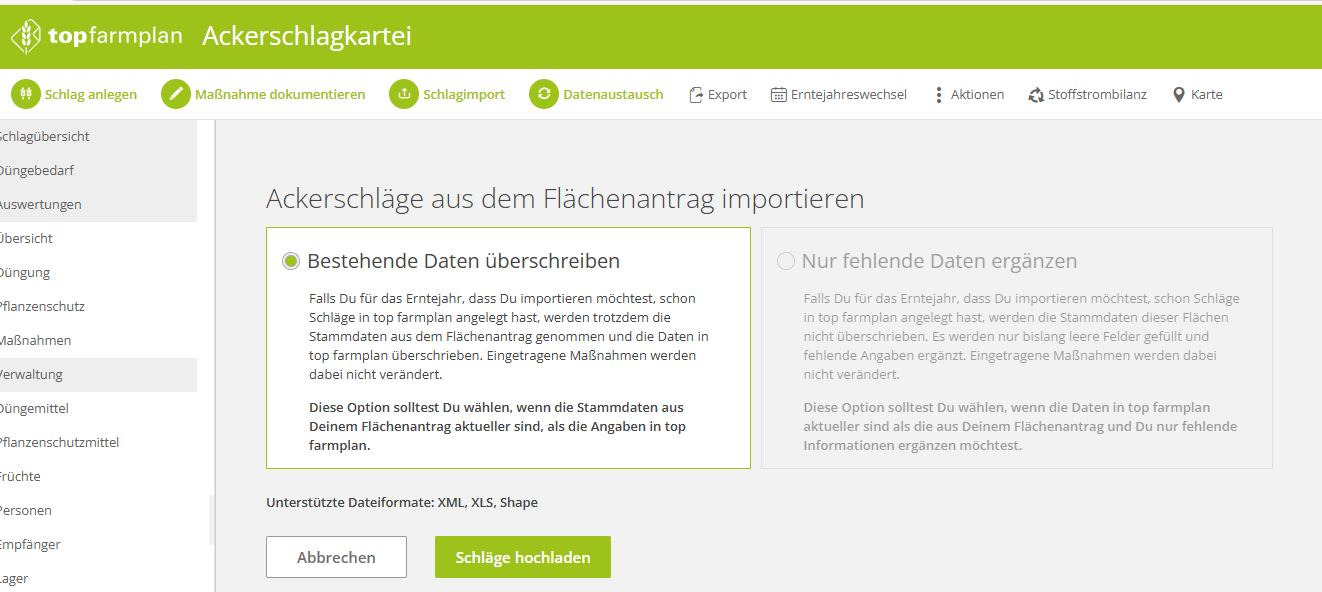1322x592 pixels.
Task: Open Düngemittel list in sidebar
Action: (34, 408)
